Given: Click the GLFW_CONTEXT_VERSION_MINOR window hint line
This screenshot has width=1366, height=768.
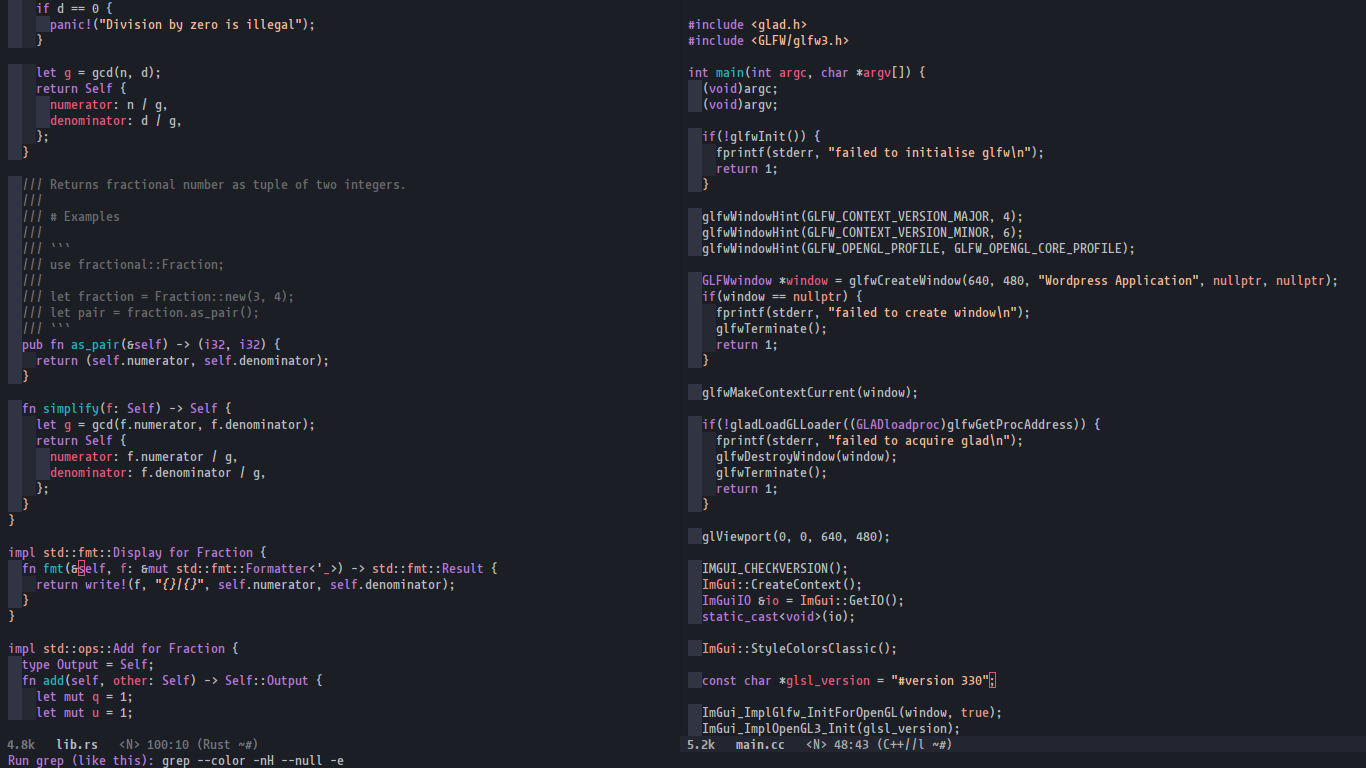Looking at the screenshot, I should 863,233.
